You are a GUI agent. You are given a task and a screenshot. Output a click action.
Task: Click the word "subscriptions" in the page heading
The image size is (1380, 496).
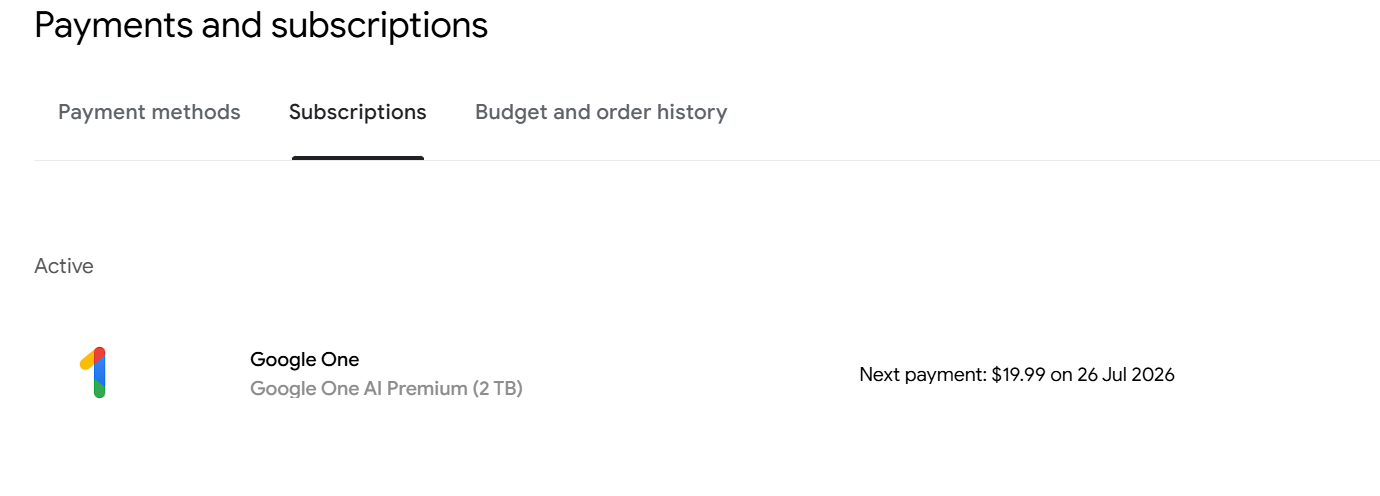(379, 25)
